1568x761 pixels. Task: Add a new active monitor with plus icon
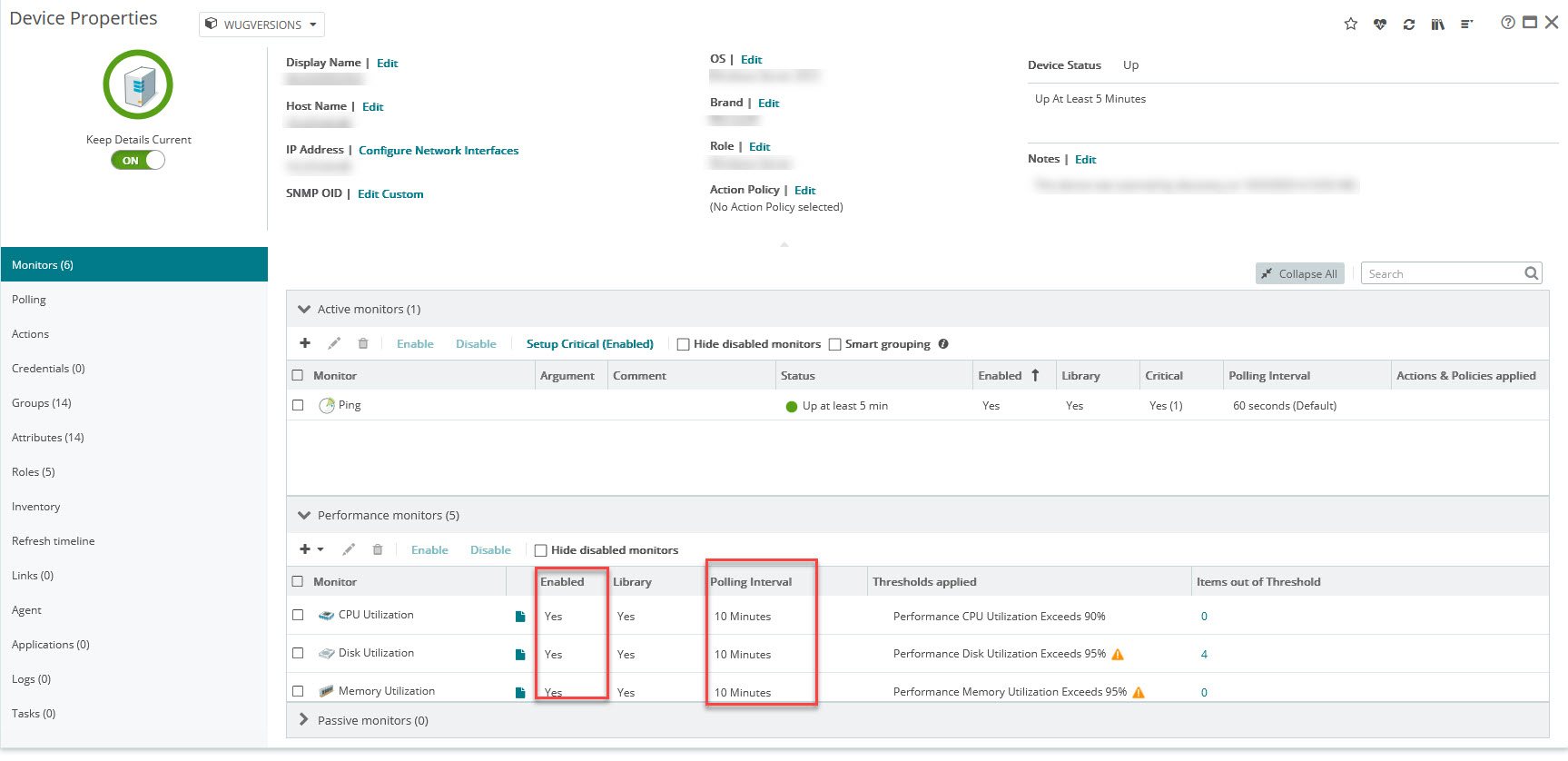pyautogui.click(x=305, y=343)
